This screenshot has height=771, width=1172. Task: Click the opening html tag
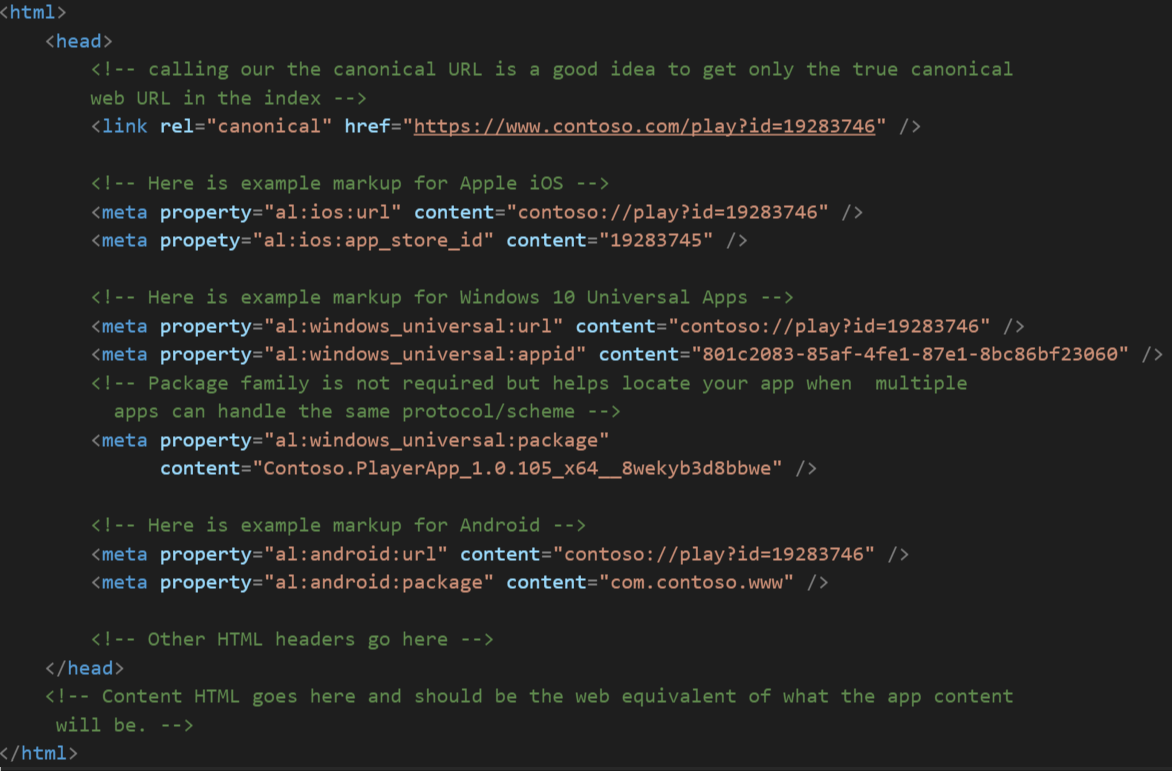click(x=33, y=13)
